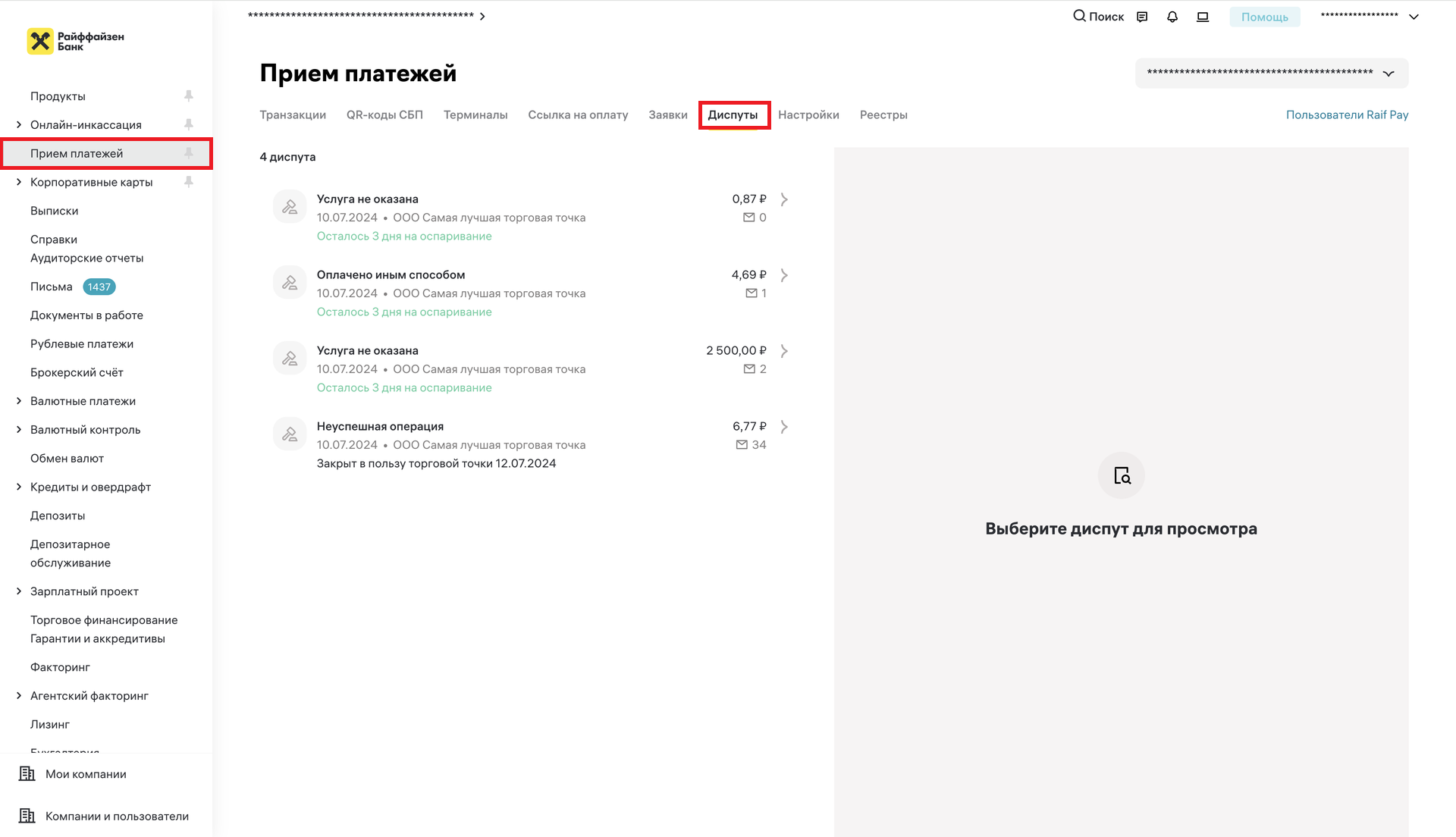
Task: Click gavel icon of 0,87 ₽ dispute
Action: (x=290, y=206)
